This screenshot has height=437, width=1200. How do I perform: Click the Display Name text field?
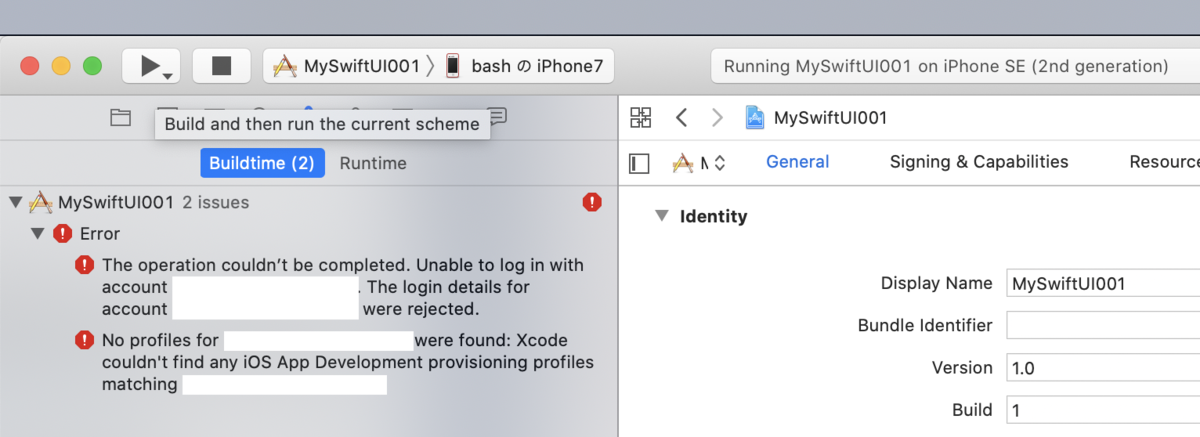tap(1100, 283)
